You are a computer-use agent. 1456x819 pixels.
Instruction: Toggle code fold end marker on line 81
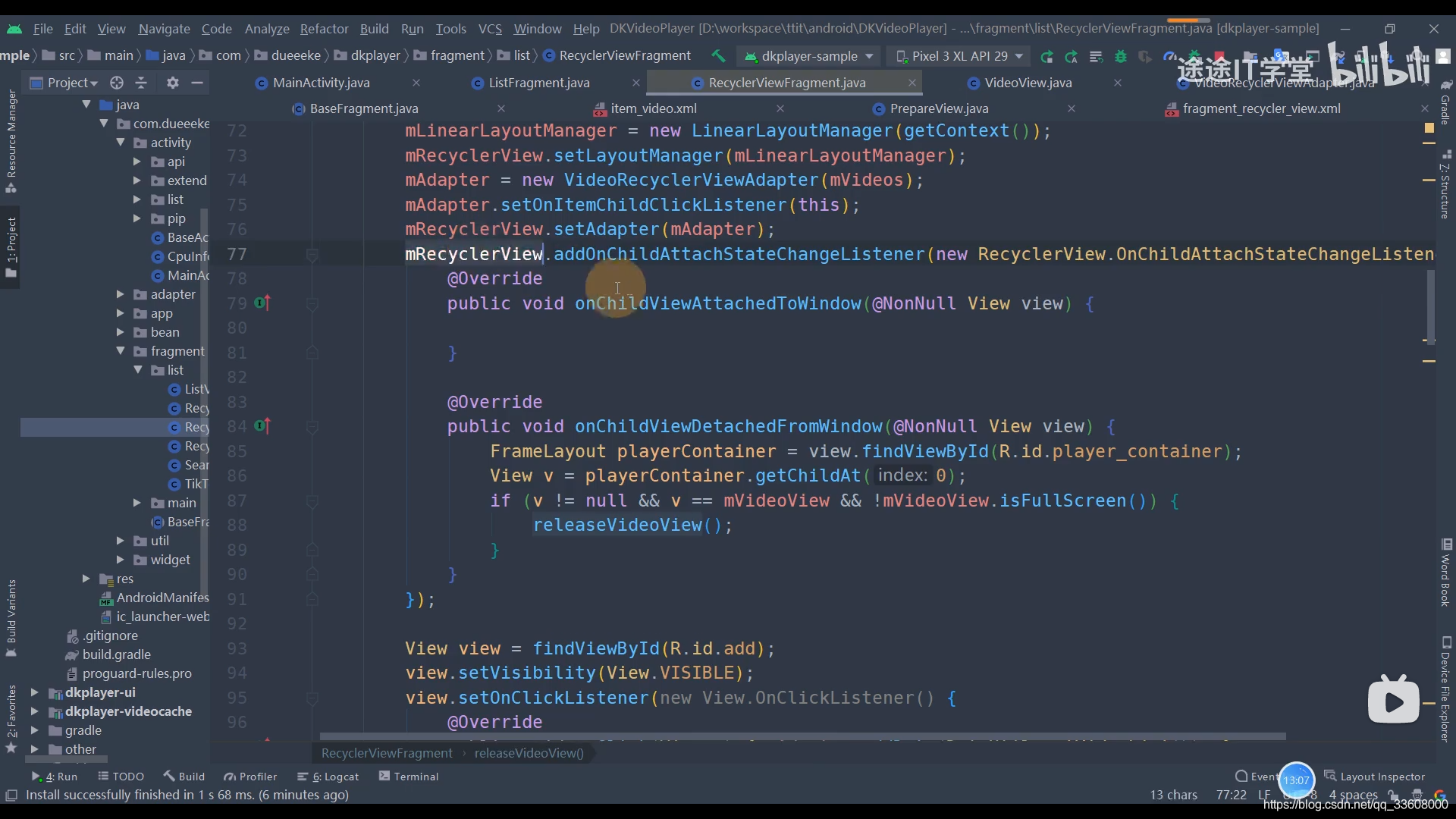[x=312, y=353]
